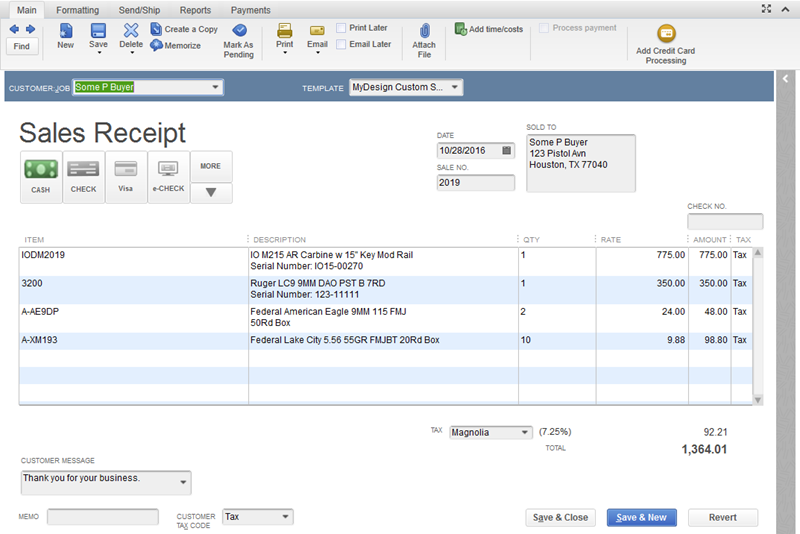Open the Customer Tax Code dropdown
The height and width of the screenshot is (534, 800).
286,517
